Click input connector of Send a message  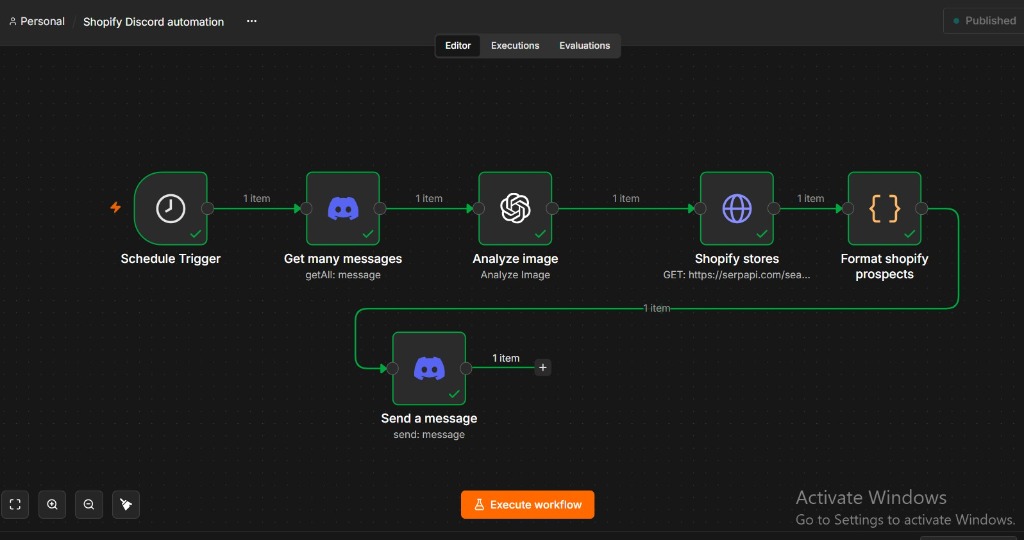pyautogui.click(x=392, y=368)
